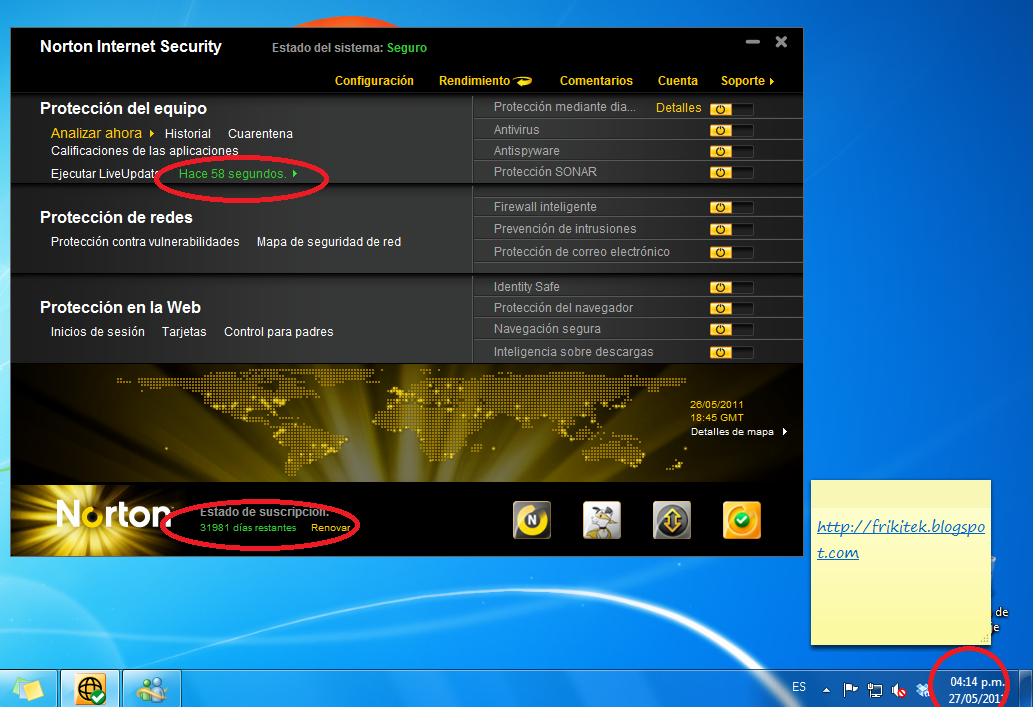This screenshot has width=1033, height=707.
Task: Toggle Firewall inteligente switch
Action: (731, 208)
